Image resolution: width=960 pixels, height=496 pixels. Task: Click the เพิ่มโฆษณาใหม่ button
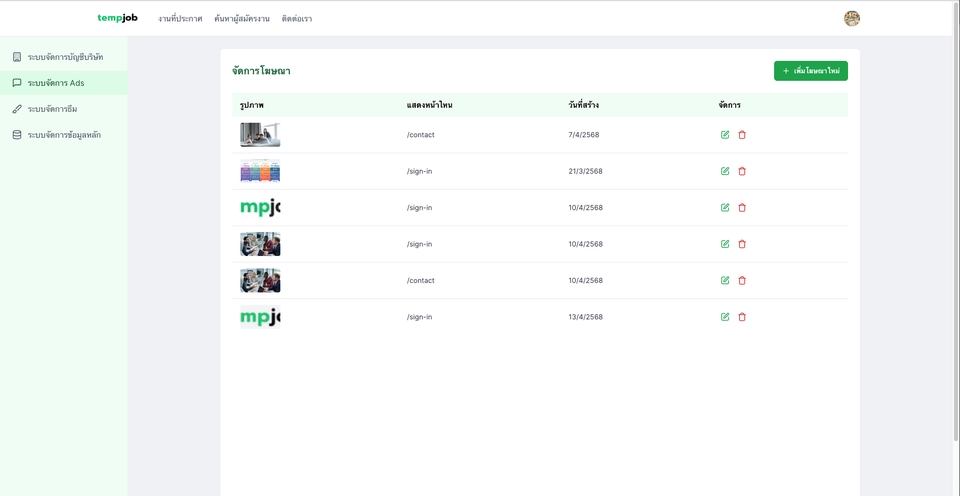[x=811, y=71]
